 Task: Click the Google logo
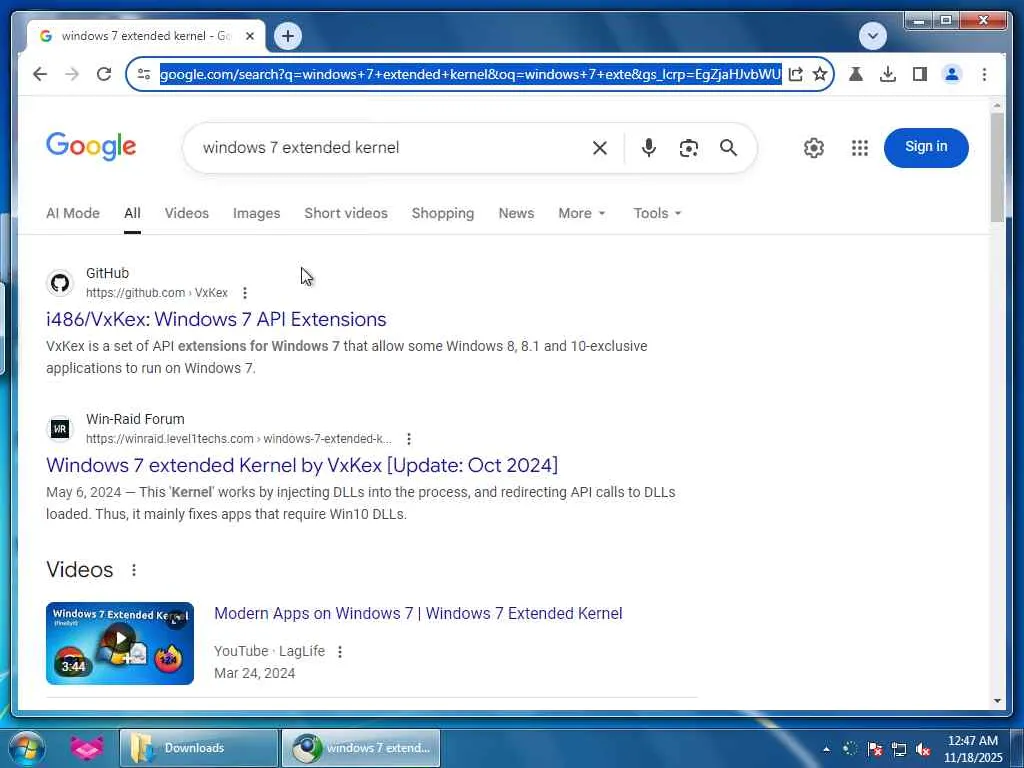(x=91, y=146)
